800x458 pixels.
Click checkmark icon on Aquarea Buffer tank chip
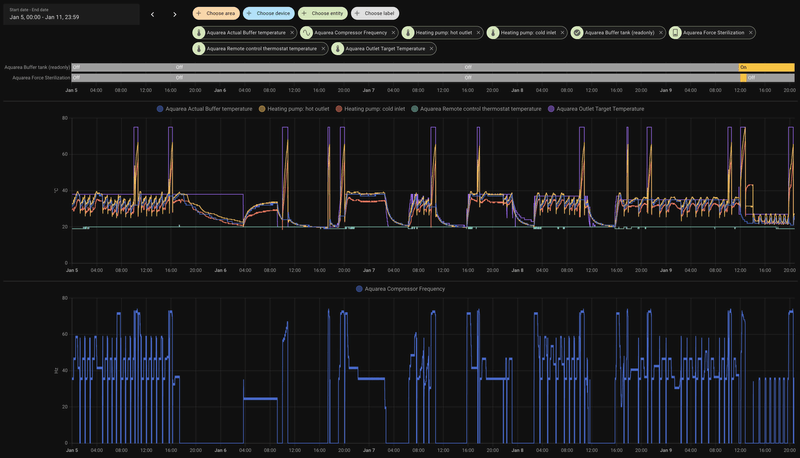[577, 33]
